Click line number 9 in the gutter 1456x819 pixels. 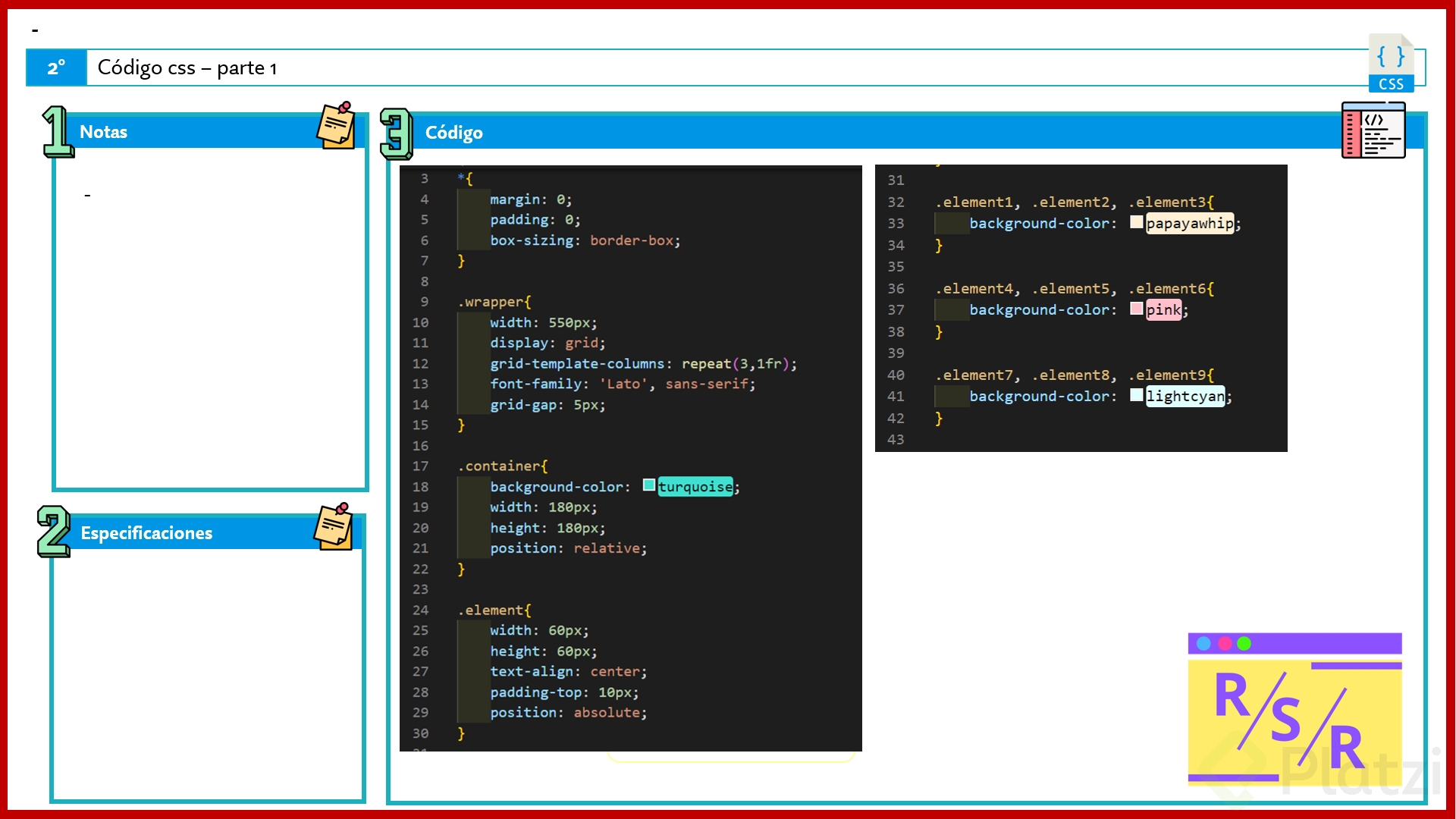425,302
